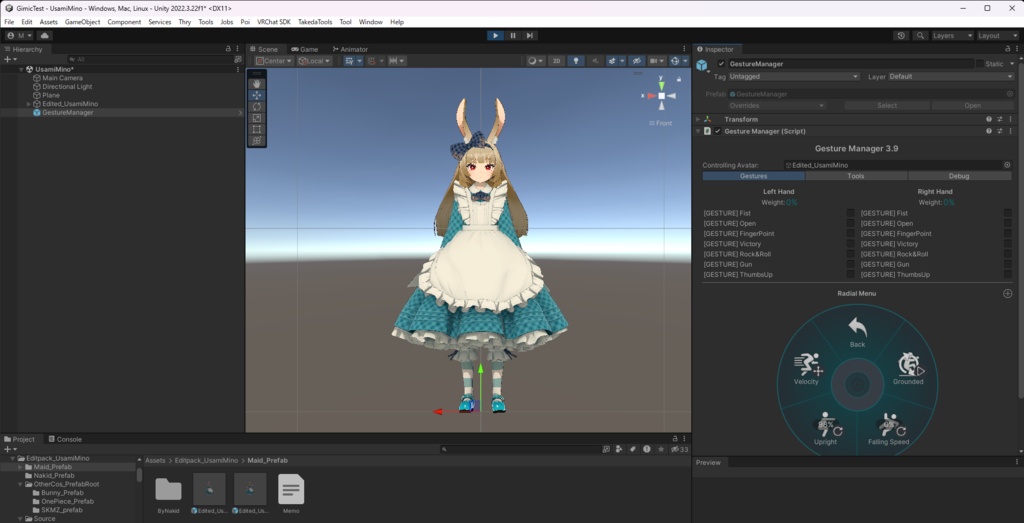Click the Pause button
The height and width of the screenshot is (523, 1024).
[513, 35]
